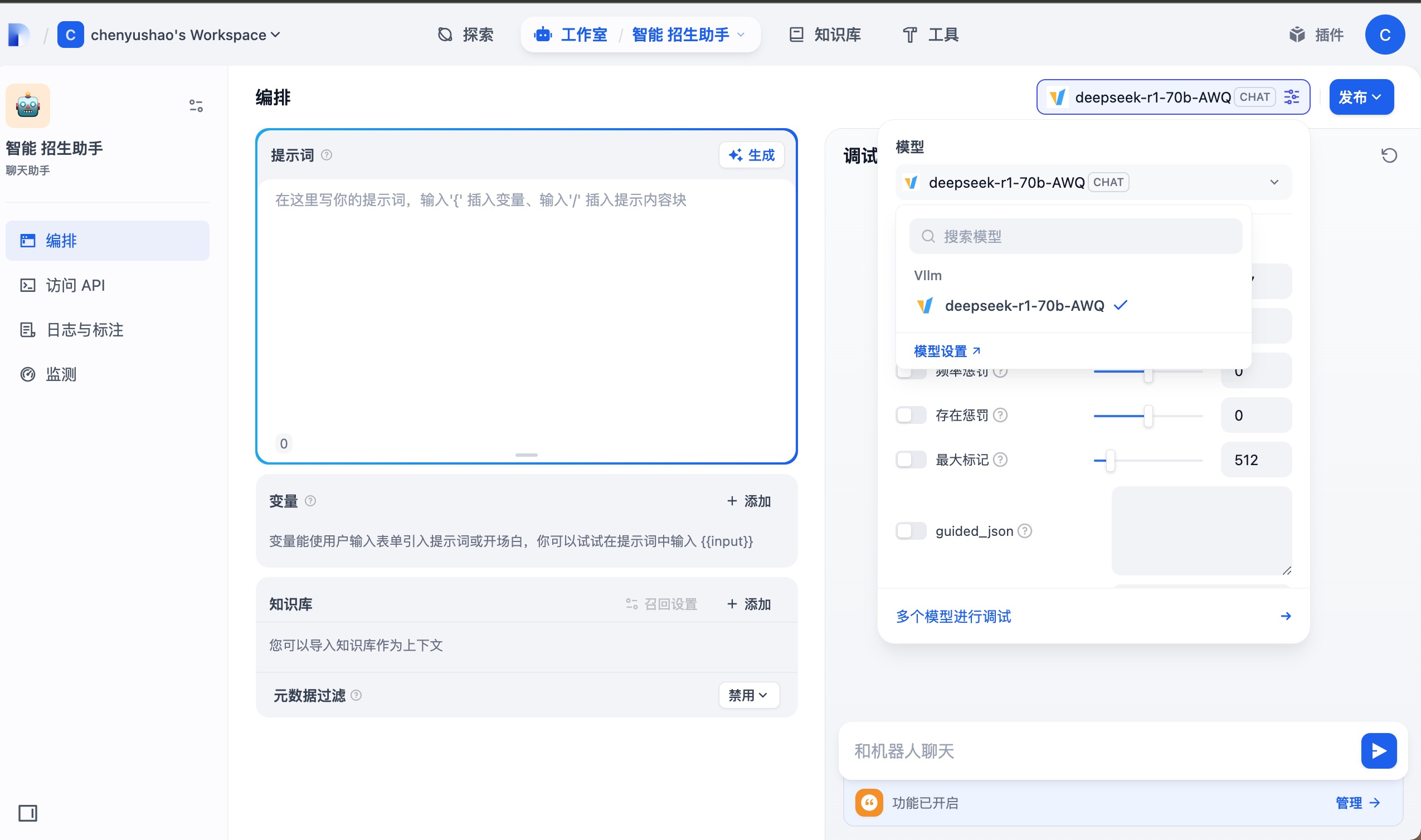Click the orange 功能已开启 feature icon
This screenshot has height=840, width=1421.
(x=869, y=803)
